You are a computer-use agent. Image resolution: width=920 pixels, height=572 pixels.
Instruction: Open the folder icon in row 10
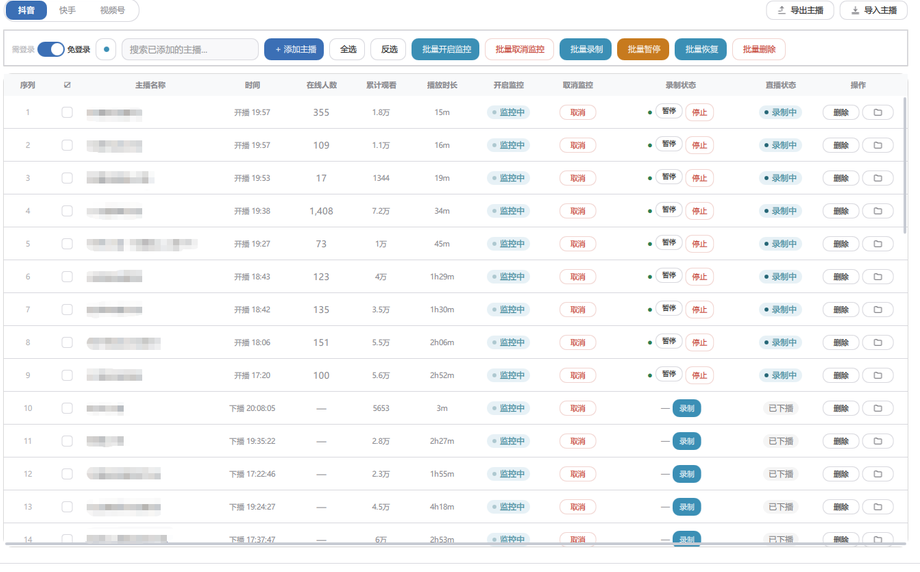[878, 408]
